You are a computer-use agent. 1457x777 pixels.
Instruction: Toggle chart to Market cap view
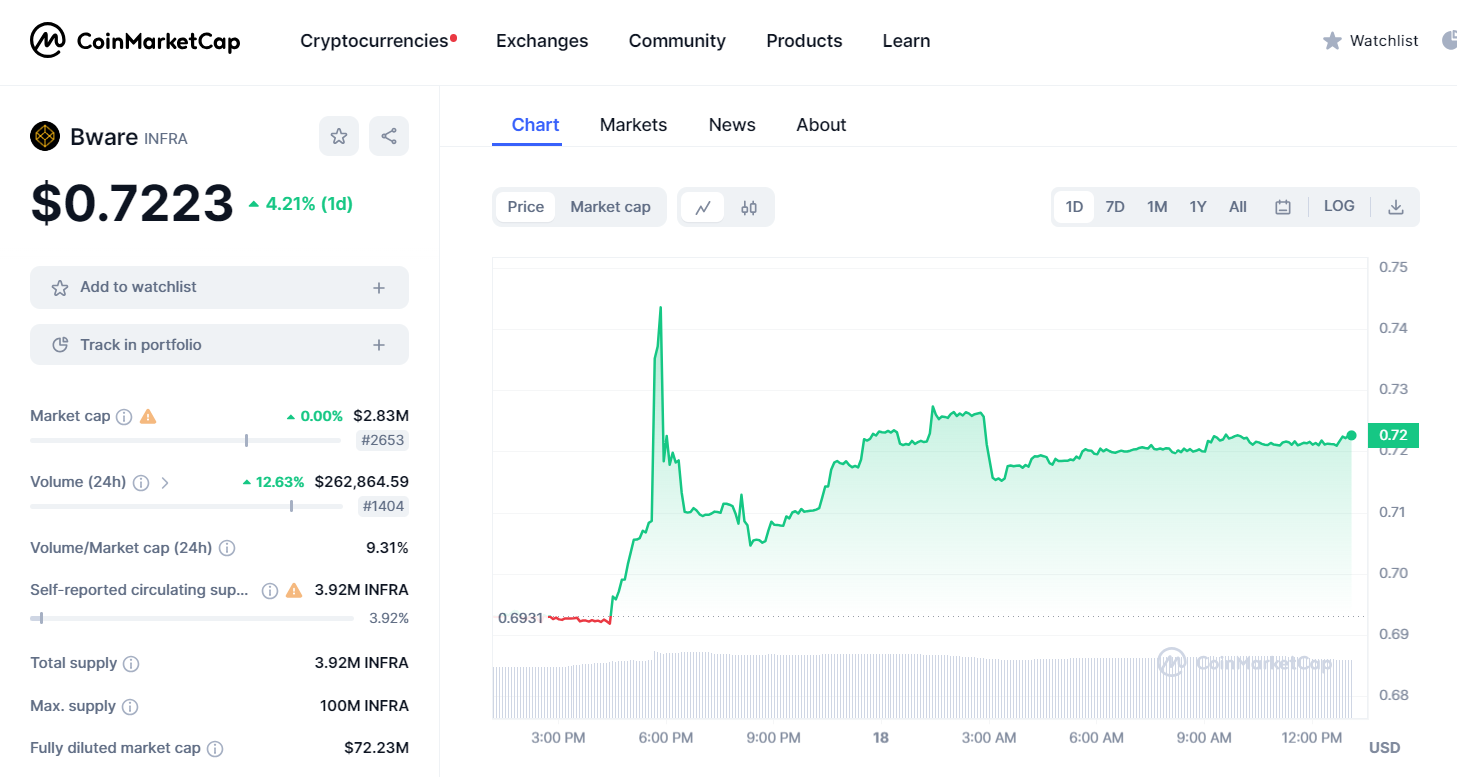point(610,207)
